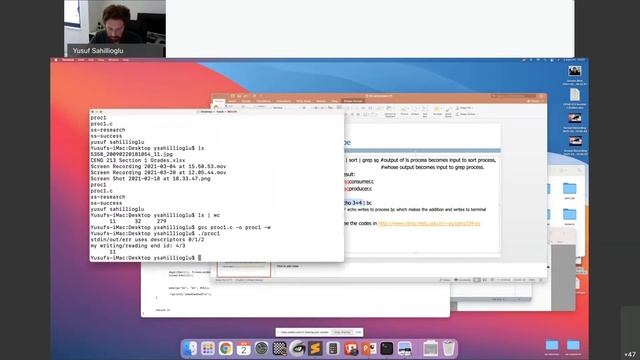Select the Shape Format ribbon tab in PowerPoint
Viewport: 640px width, 360px height.
pos(353,101)
